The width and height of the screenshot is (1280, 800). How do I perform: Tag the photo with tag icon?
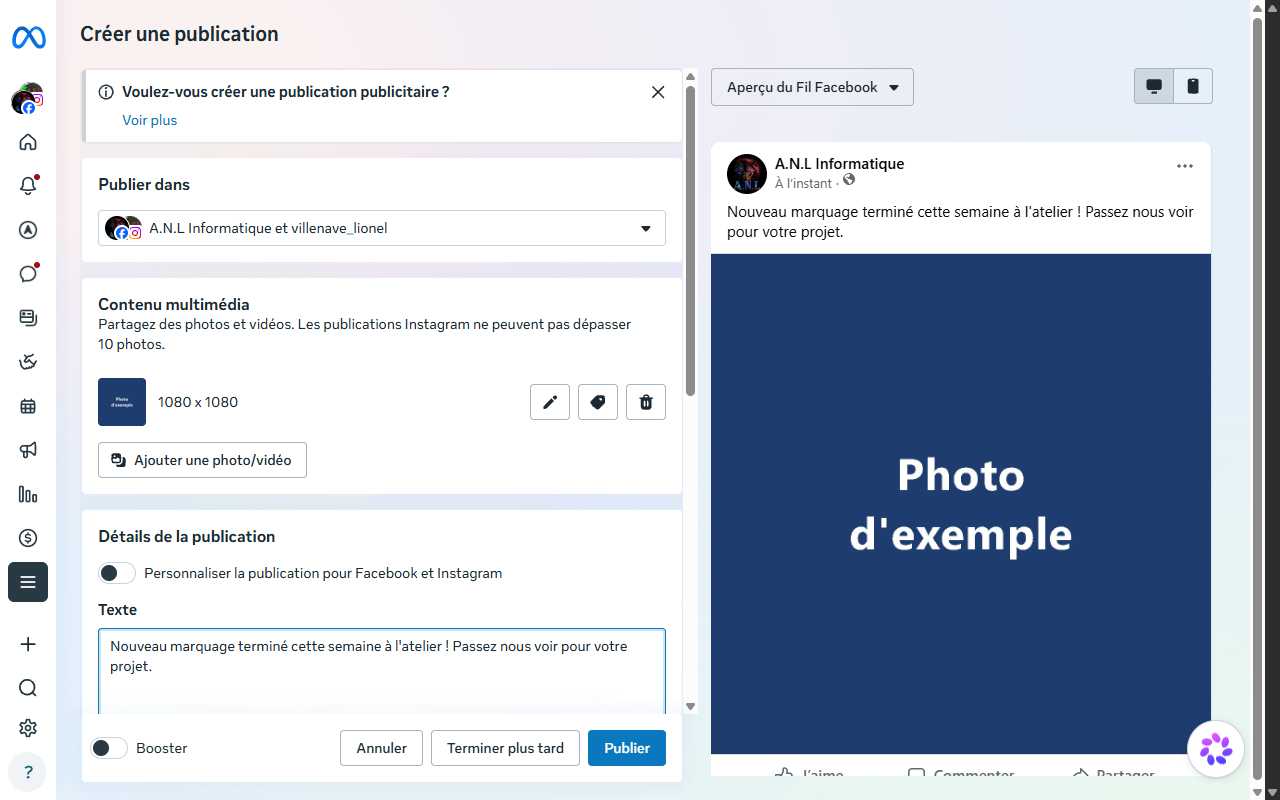tap(598, 402)
